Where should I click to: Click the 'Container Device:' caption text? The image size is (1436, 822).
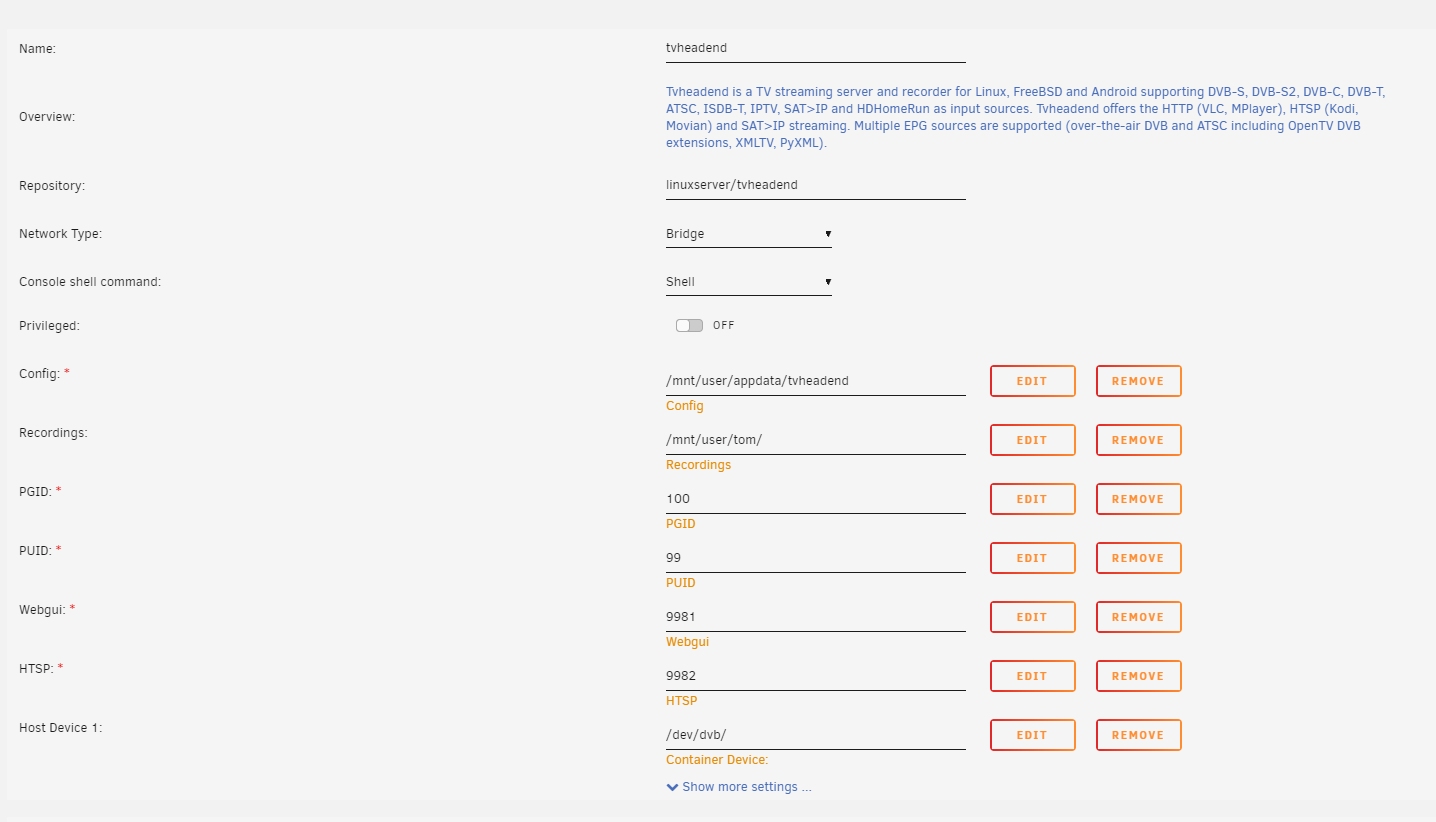tap(717, 760)
